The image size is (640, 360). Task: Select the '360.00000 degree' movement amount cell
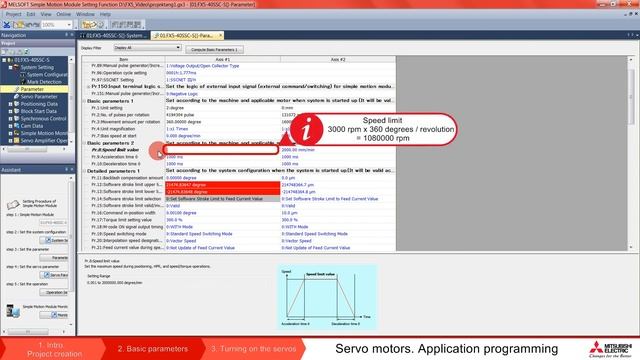pyautogui.click(x=222, y=122)
